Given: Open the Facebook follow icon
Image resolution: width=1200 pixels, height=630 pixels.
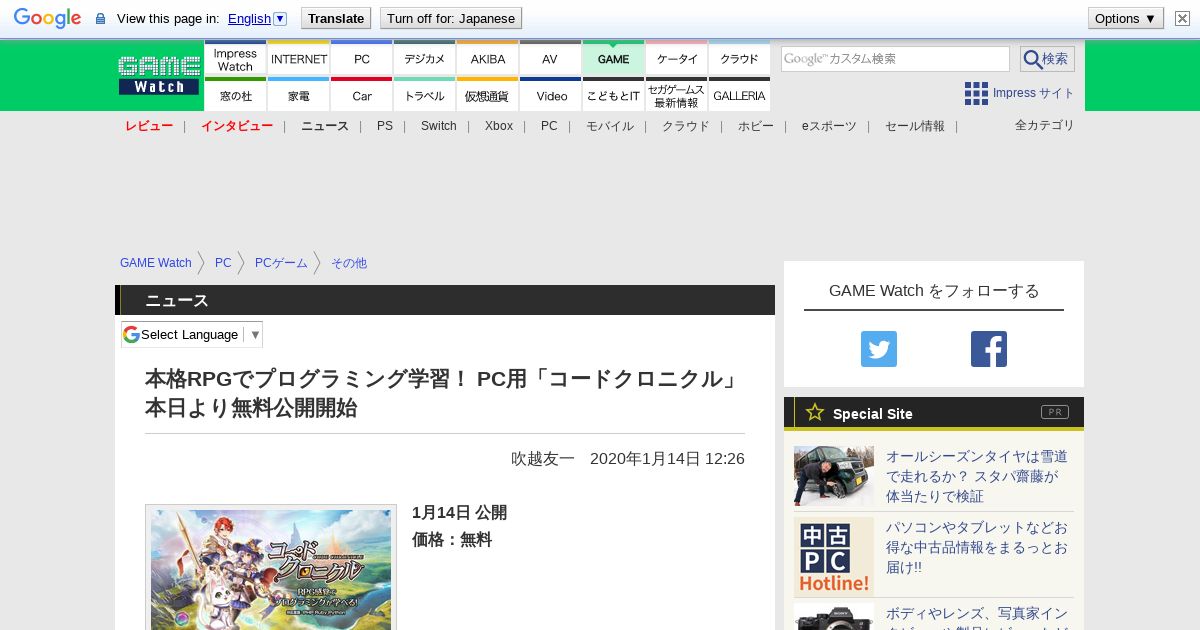Looking at the screenshot, I should coord(989,349).
